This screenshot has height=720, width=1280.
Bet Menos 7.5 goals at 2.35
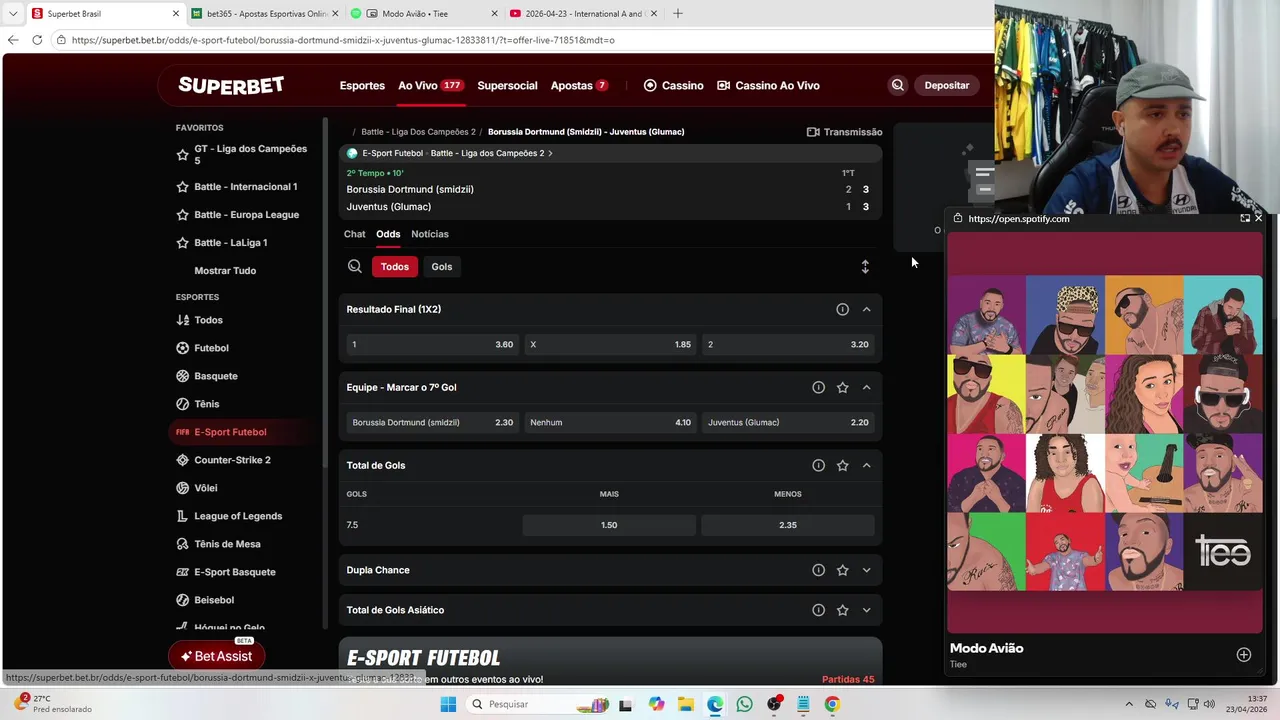click(788, 525)
